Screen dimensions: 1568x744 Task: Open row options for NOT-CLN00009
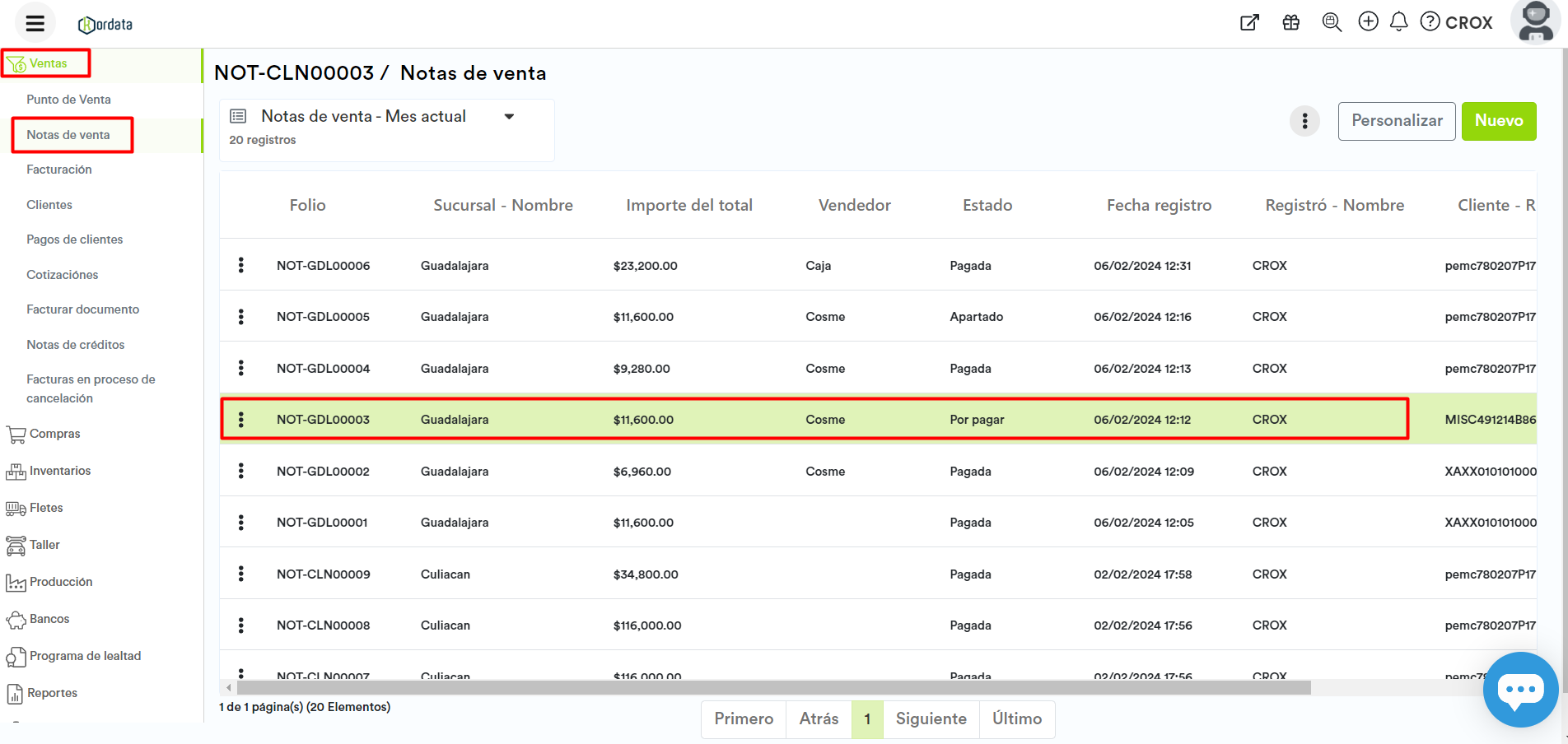(x=241, y=574)
